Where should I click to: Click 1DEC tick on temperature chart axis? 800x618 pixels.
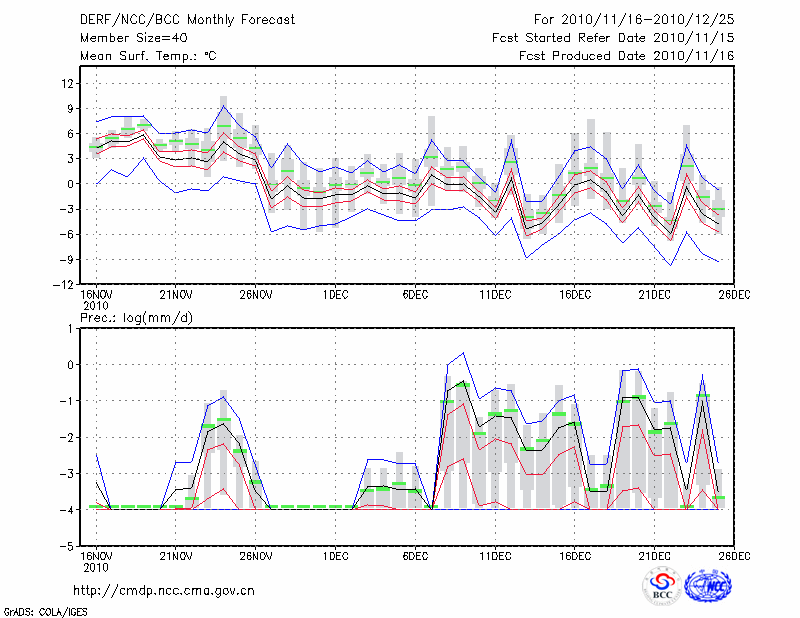[x=336, y=294]
